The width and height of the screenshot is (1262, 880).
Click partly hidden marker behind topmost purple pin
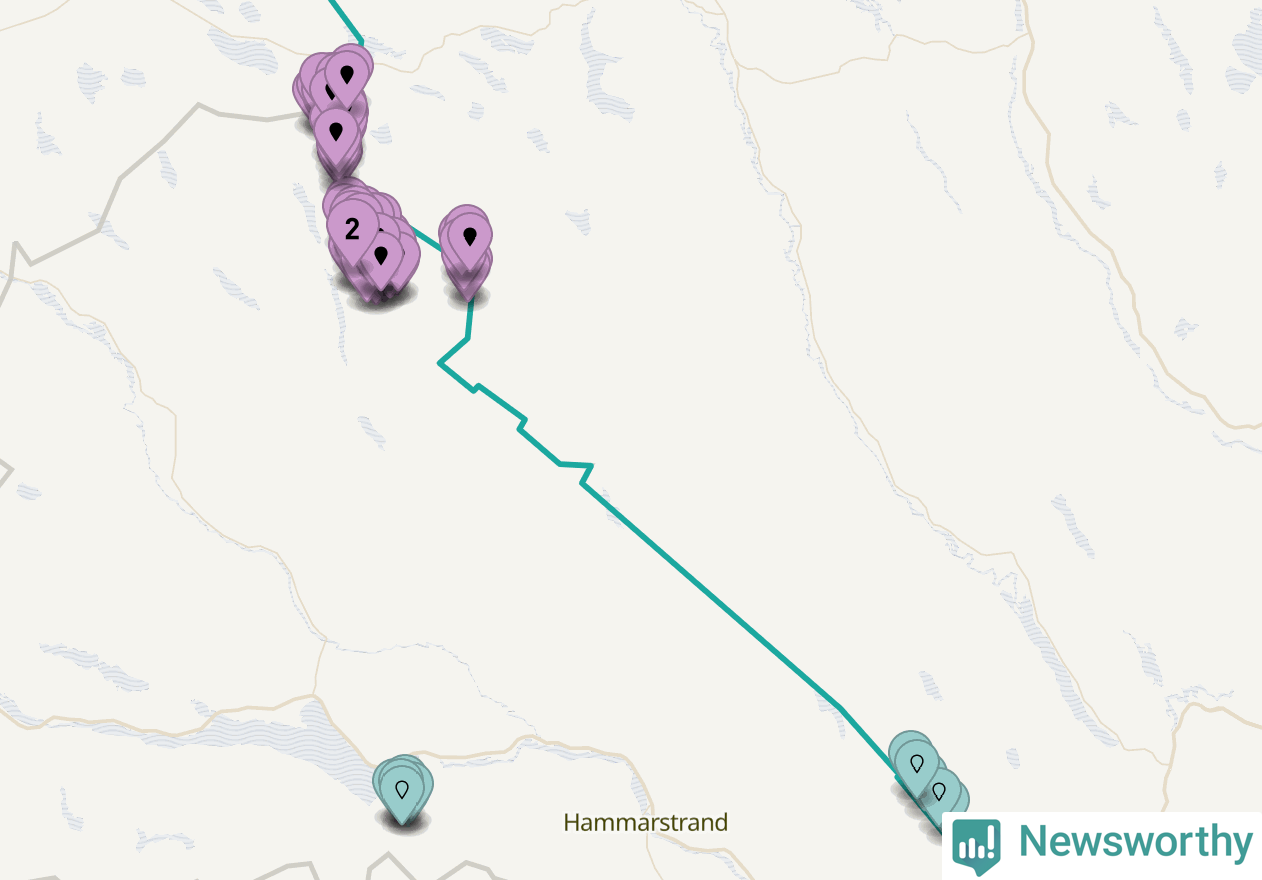[322, 88]
